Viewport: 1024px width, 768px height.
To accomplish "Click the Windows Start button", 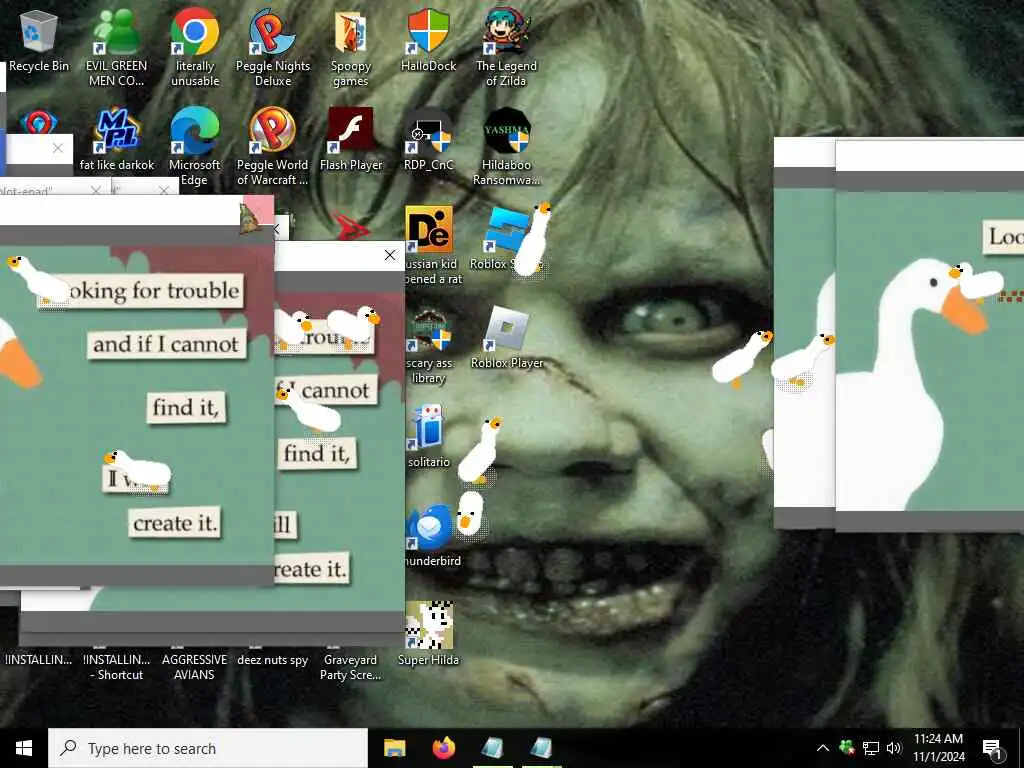I will click(x=24, y=748).
